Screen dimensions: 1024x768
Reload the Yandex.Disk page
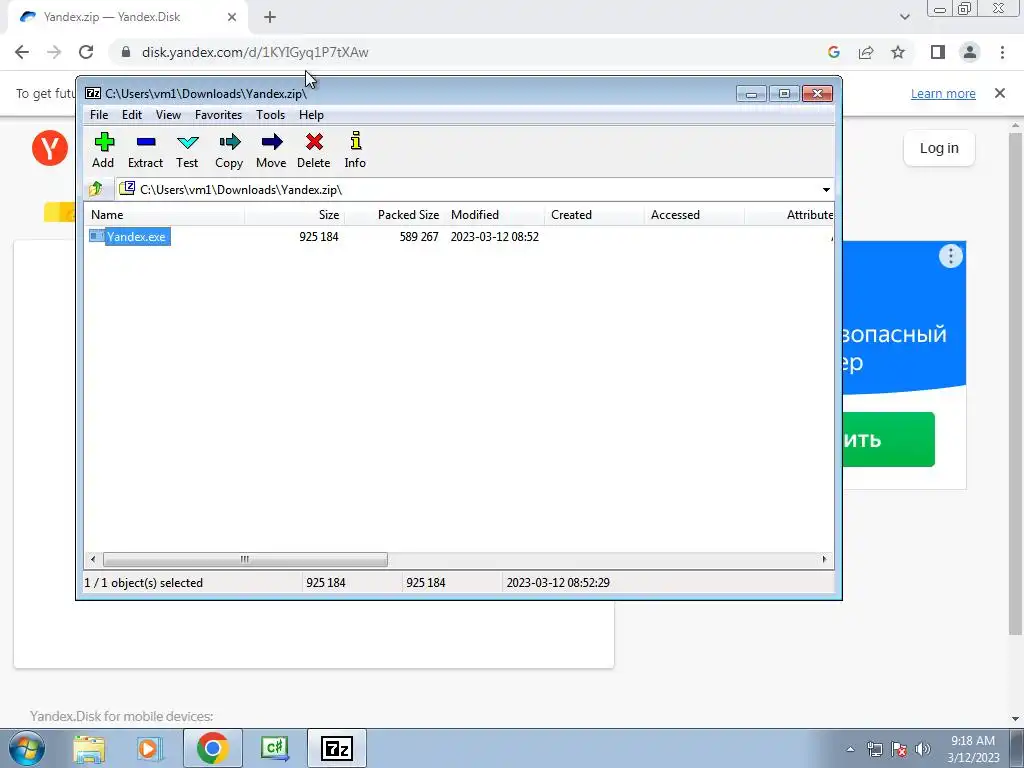point(86,52)
